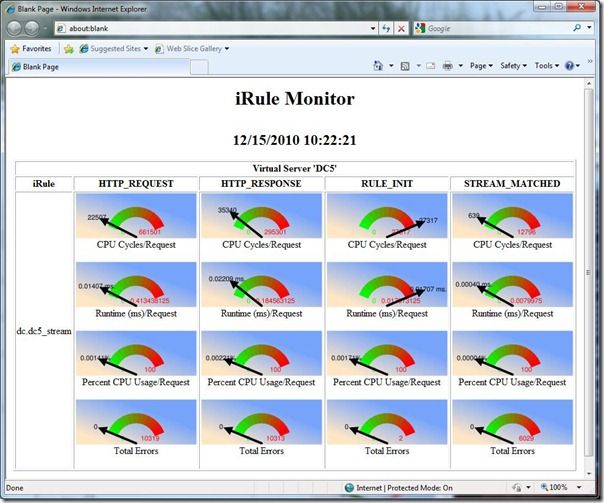Click the status bar privacy lock icon
The height and width of the screenshot is (503, 604).
[517, 488]
